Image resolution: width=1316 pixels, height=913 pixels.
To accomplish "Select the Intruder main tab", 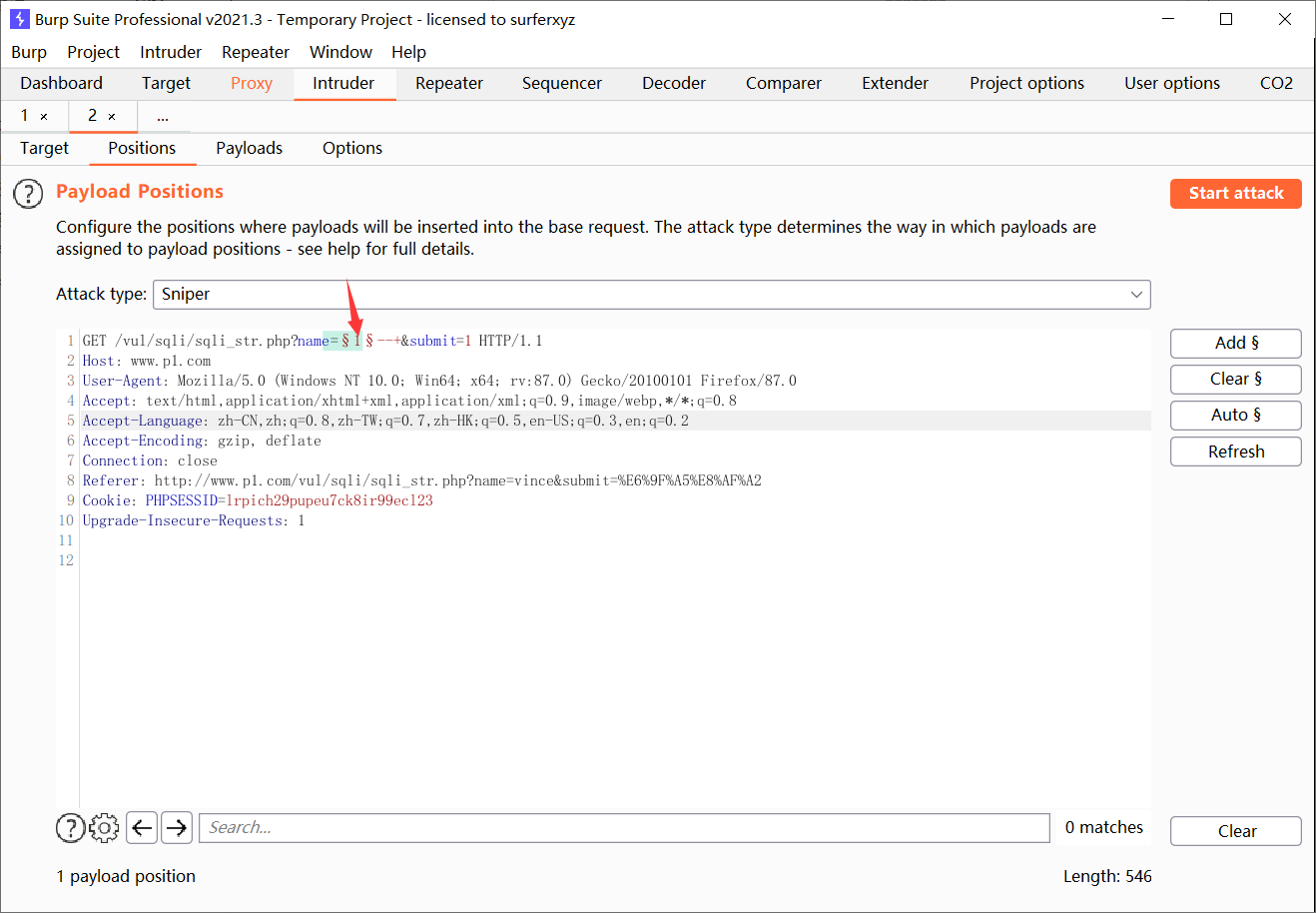I will (x=343, y=83).
